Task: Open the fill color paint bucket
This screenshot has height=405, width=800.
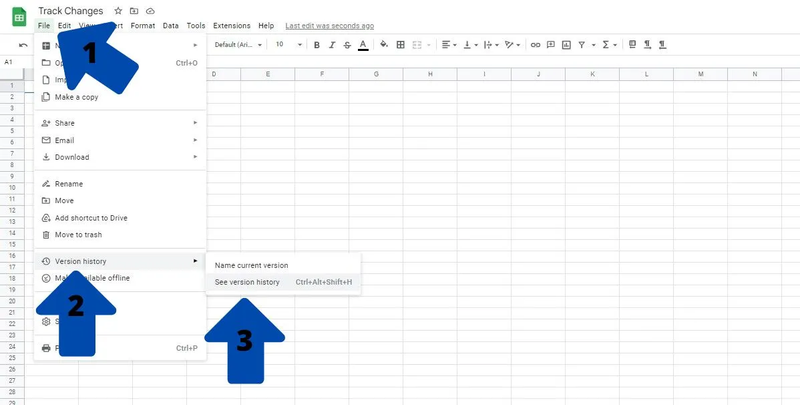Action: (384, 45)
